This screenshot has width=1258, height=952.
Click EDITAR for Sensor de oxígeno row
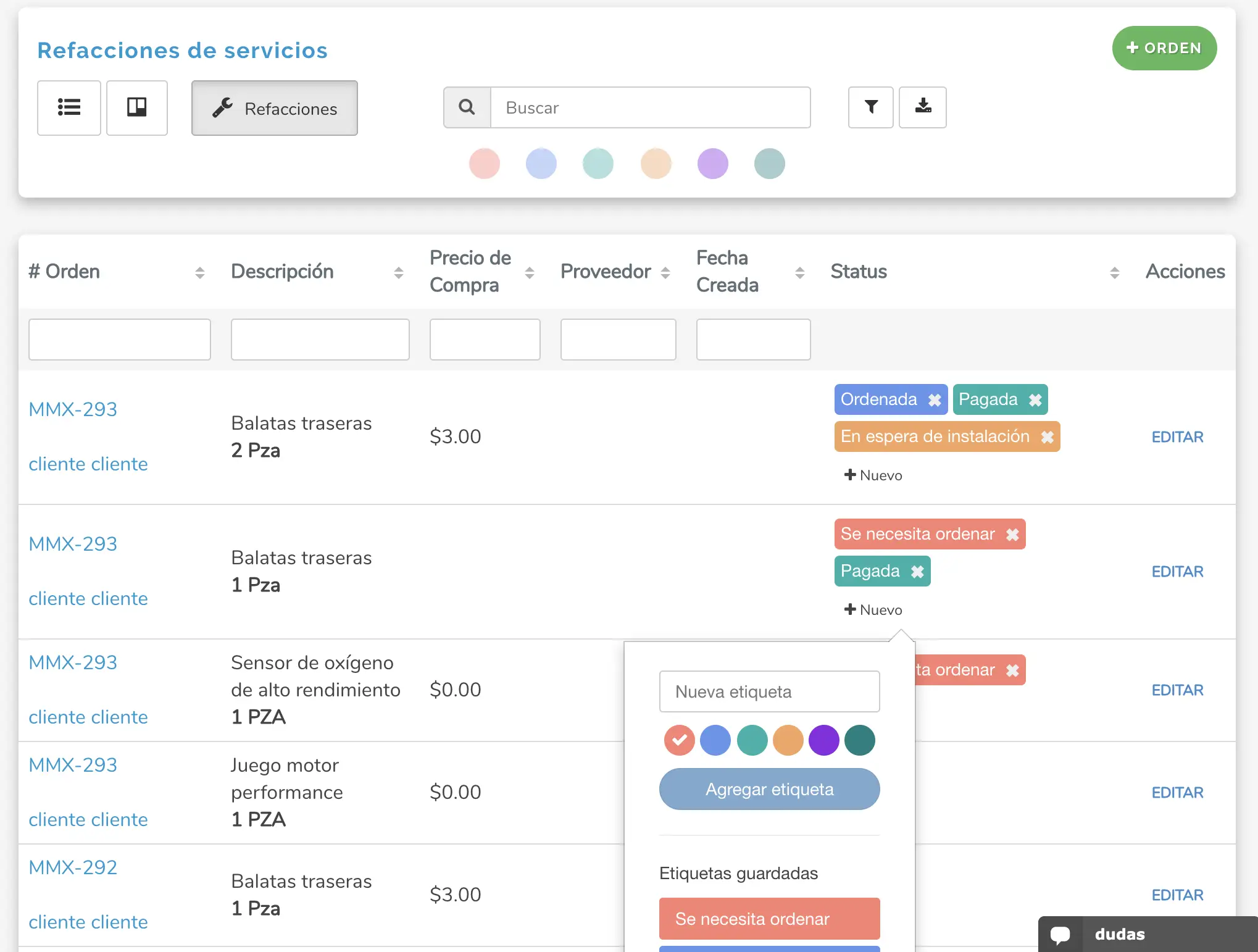click(1177, 690)
